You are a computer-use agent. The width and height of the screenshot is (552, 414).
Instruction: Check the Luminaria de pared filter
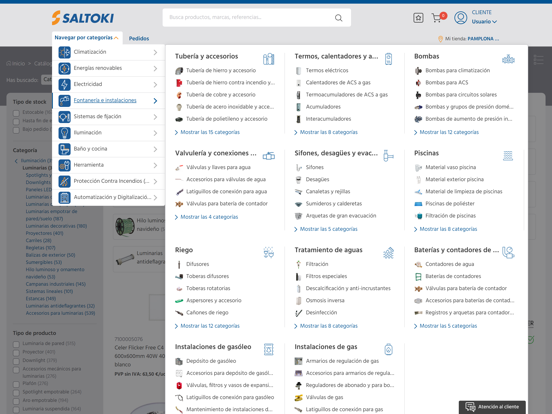[16, 345]
